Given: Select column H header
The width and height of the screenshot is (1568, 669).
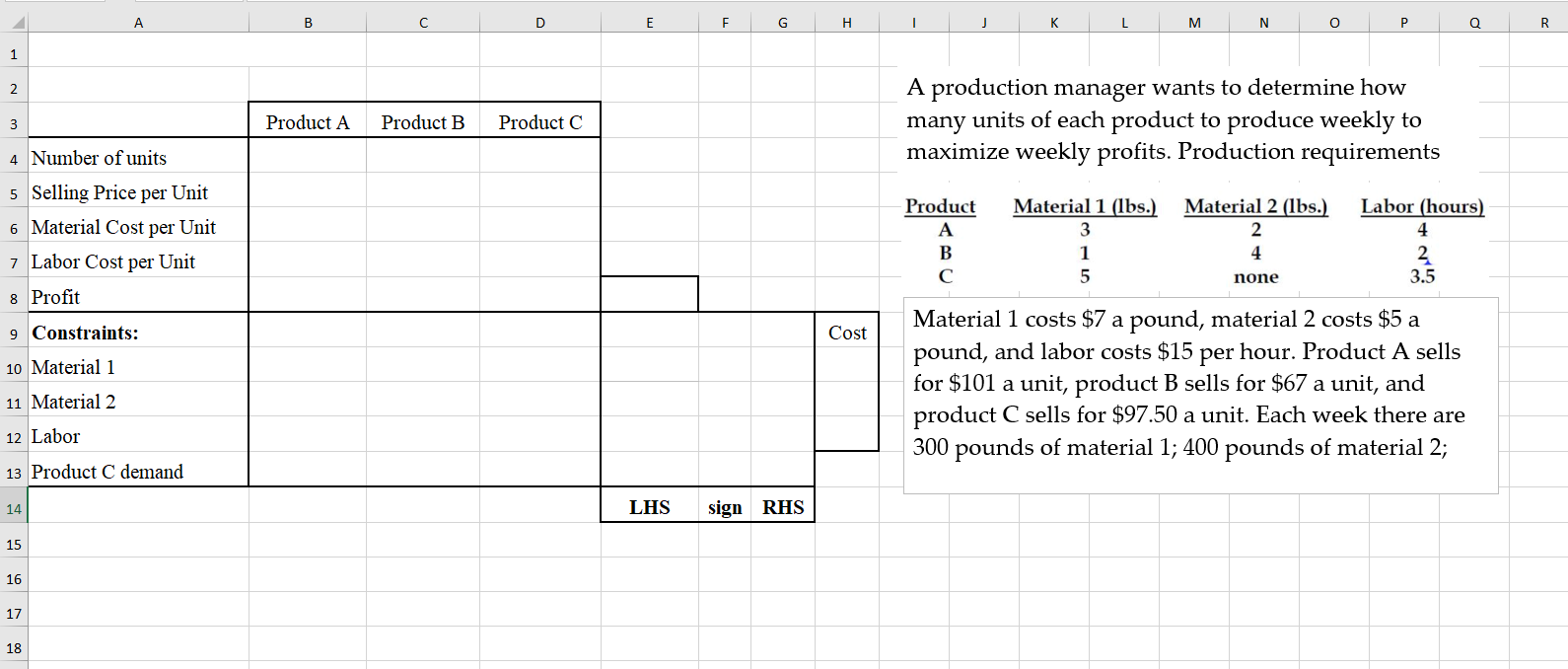Looking at the screenshot, I should point(846,23).
